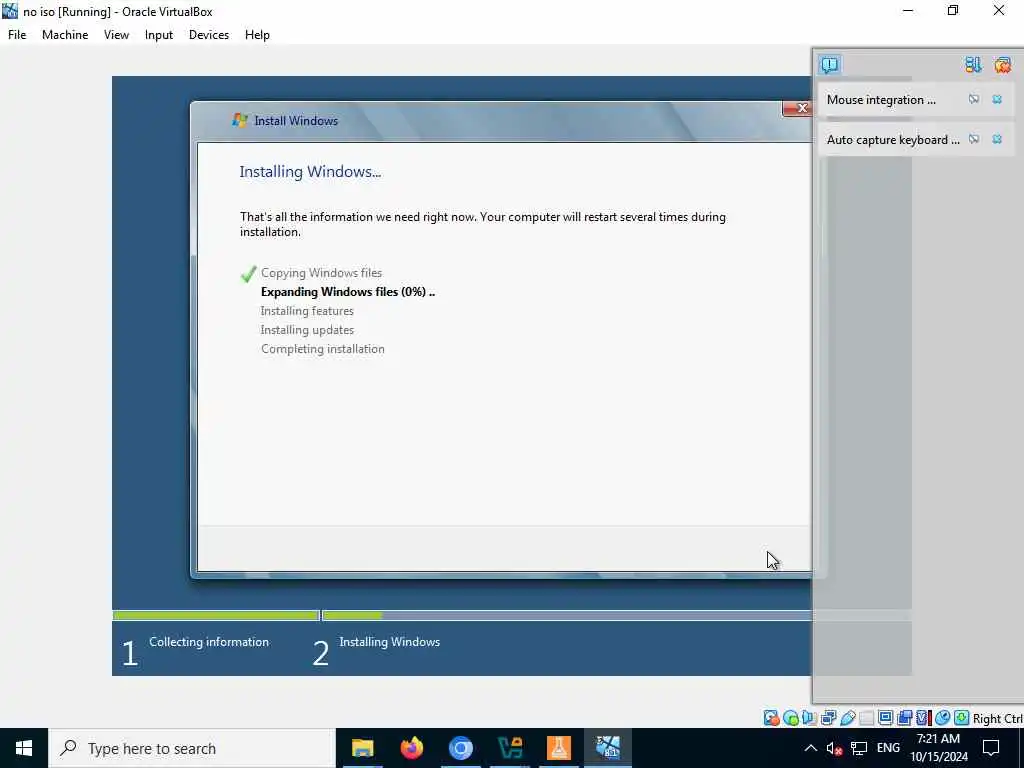This screenshot has width=1024, height=768.
Task: Click the notification sort order icon
Action: tap(973, 65)
